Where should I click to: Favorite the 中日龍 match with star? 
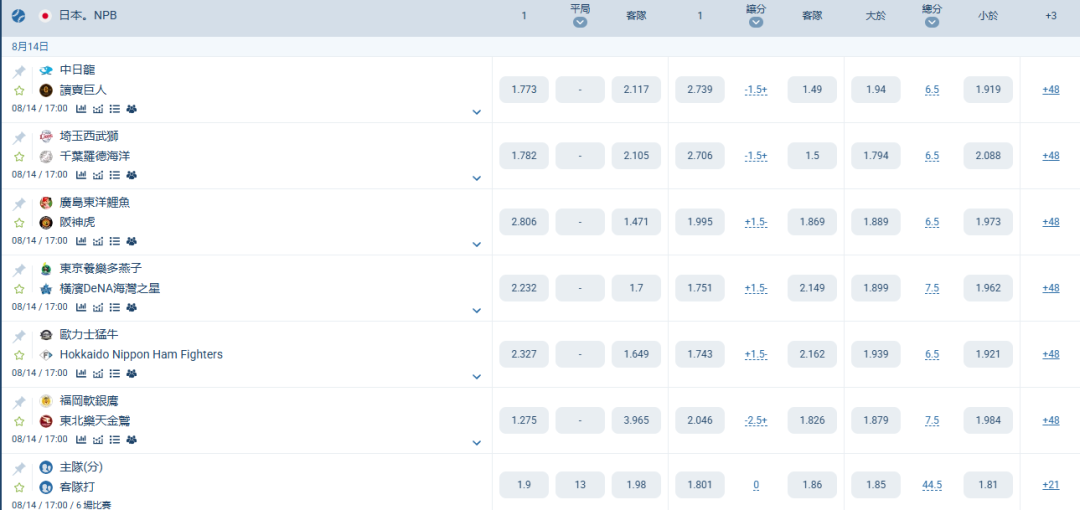pyautogui.click(x=19, y=90)
